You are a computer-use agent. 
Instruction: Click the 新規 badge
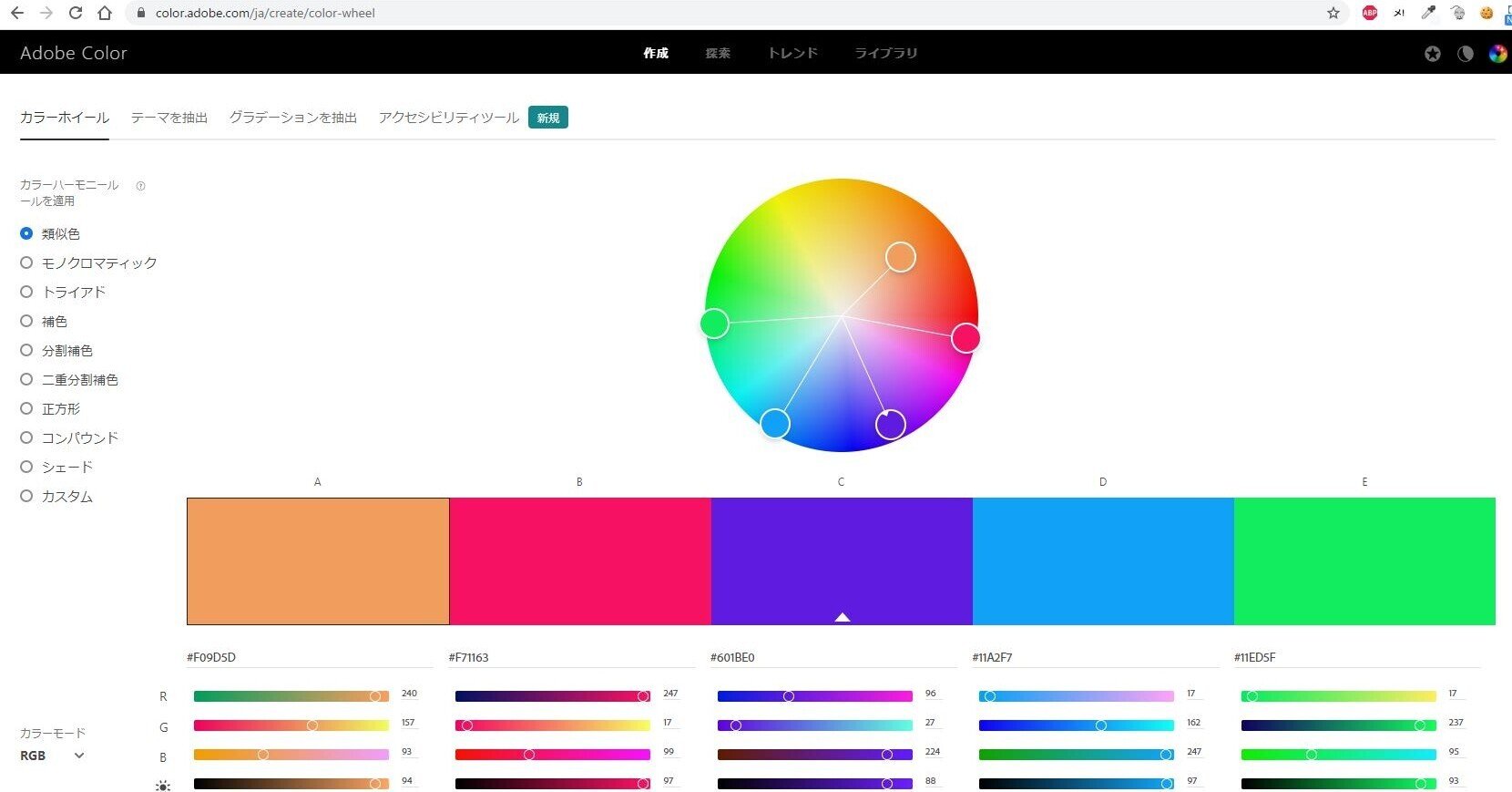[548, 118]
